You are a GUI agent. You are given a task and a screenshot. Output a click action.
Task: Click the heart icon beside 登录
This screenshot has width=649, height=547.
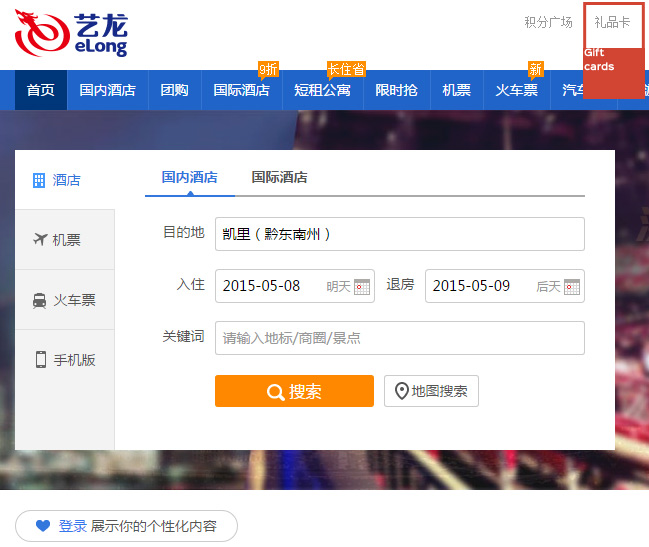[43, 526]
